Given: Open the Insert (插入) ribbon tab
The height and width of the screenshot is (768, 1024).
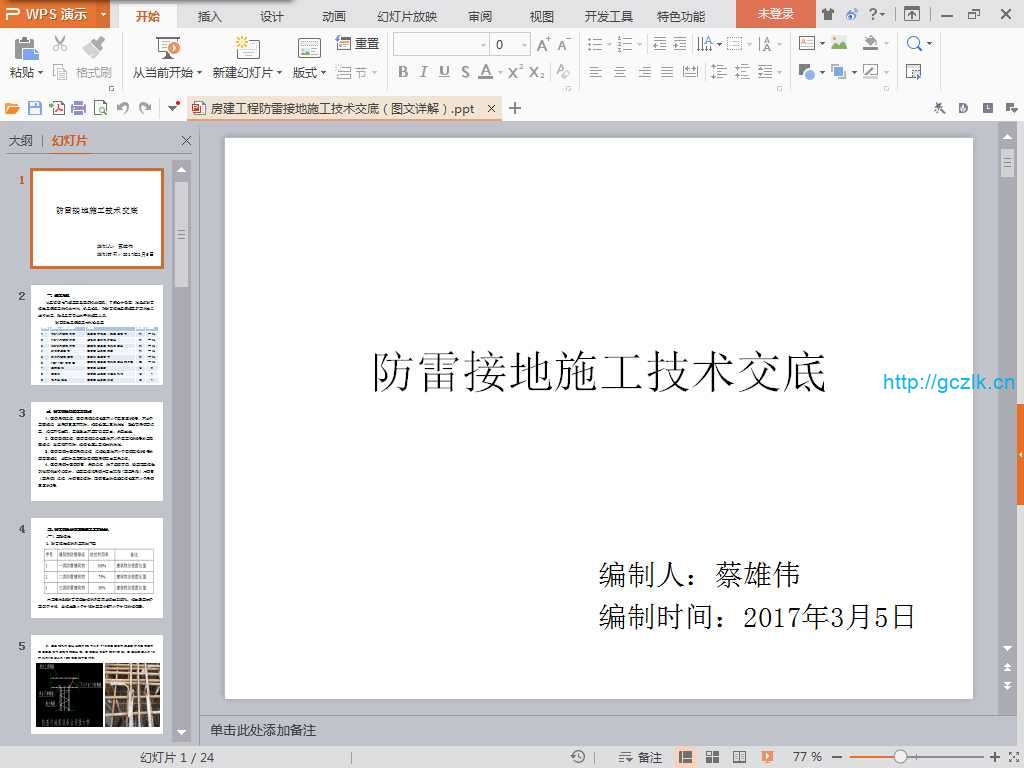Looking at the screenshot, I should [x=210, y=16].
